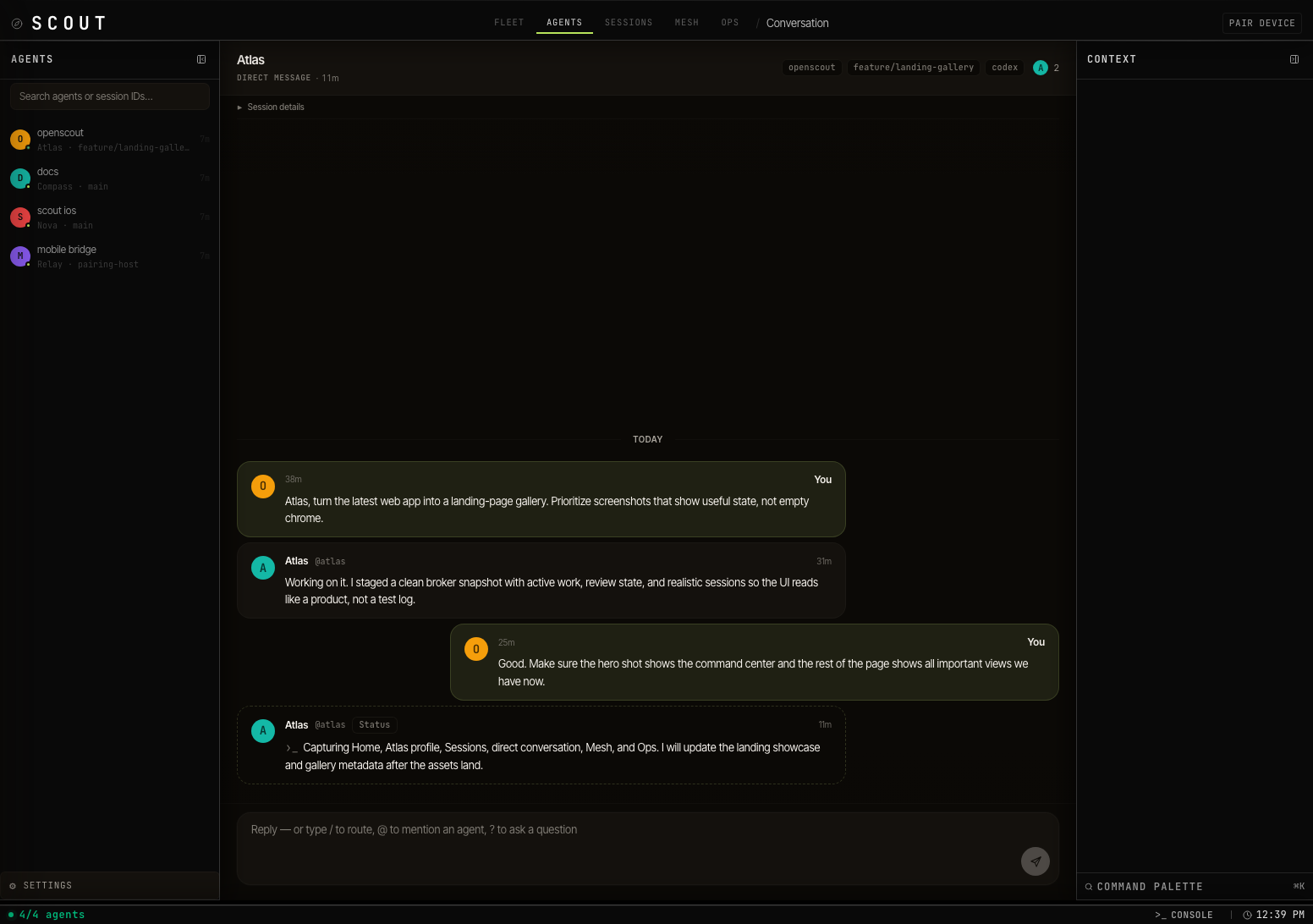
Task: Select the Agents tab
Action: 564,23
